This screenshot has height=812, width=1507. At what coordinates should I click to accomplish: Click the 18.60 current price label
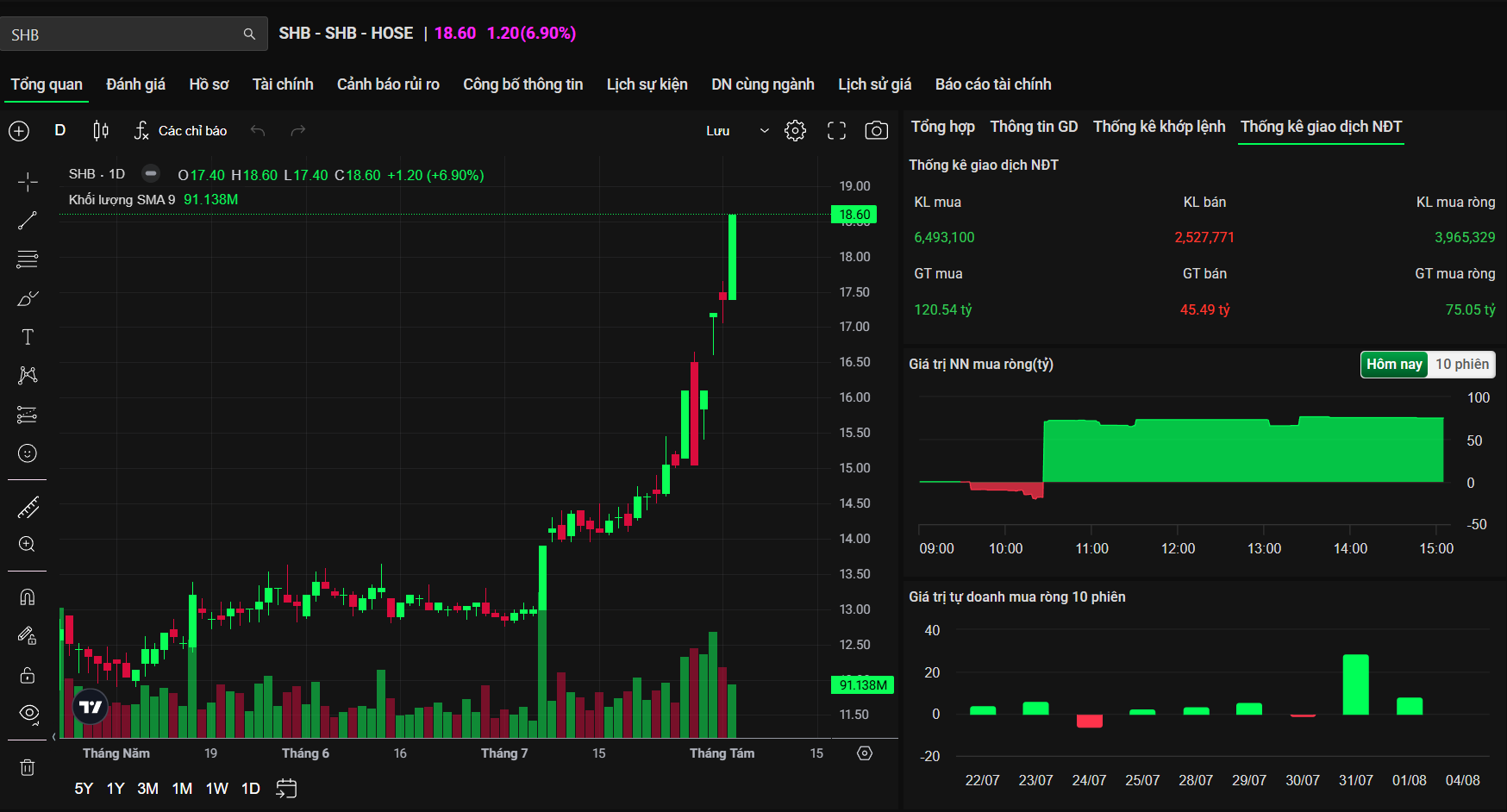(x=854, y=215)
